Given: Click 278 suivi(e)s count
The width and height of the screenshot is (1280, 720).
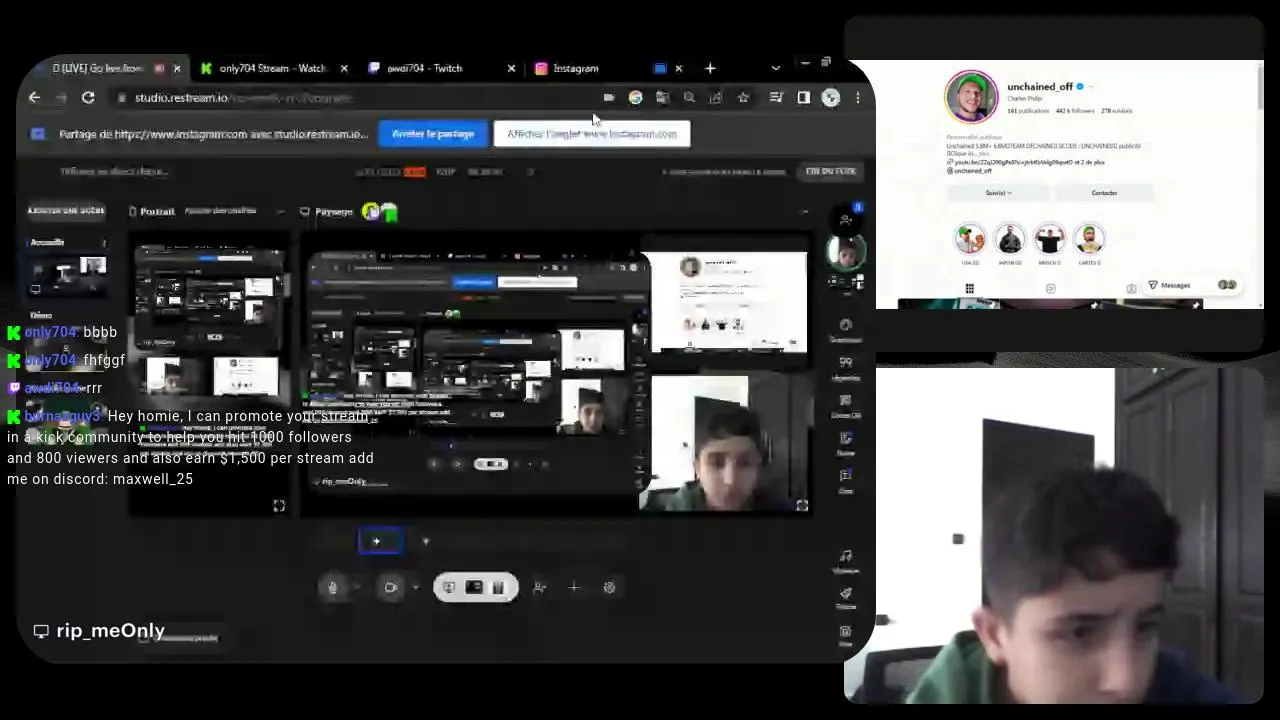Looking at the screenshot, I should click(1117, 111).
